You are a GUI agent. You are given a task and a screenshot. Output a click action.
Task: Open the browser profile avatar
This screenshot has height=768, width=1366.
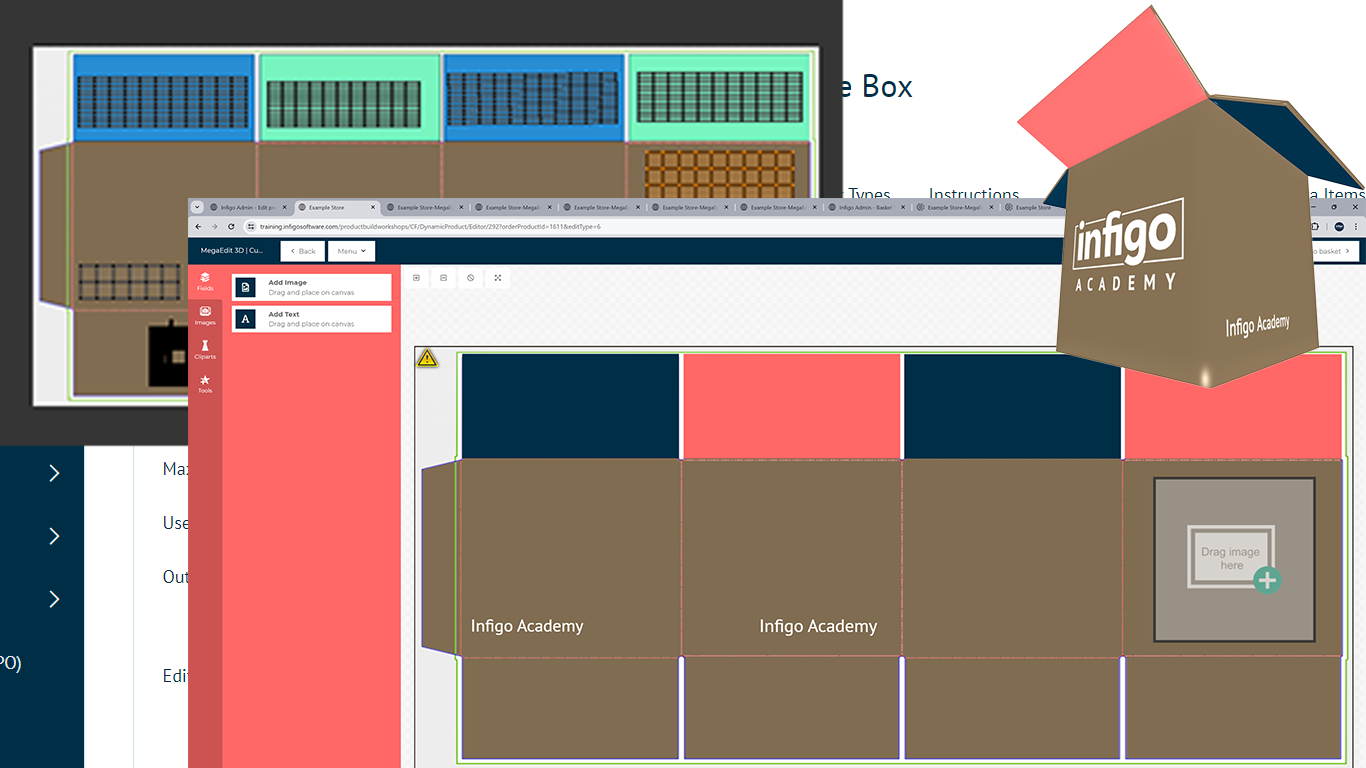[1339, 227]
